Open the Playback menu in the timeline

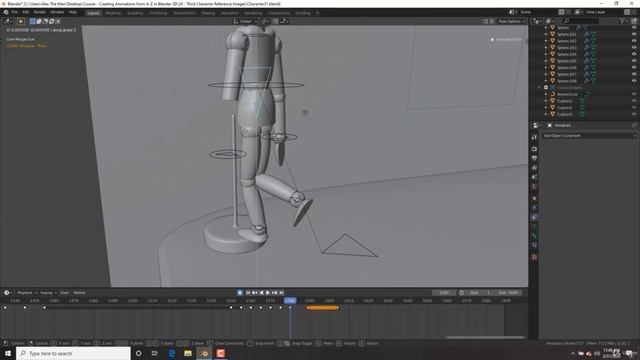pyautogui.click(x=27, y=293)
